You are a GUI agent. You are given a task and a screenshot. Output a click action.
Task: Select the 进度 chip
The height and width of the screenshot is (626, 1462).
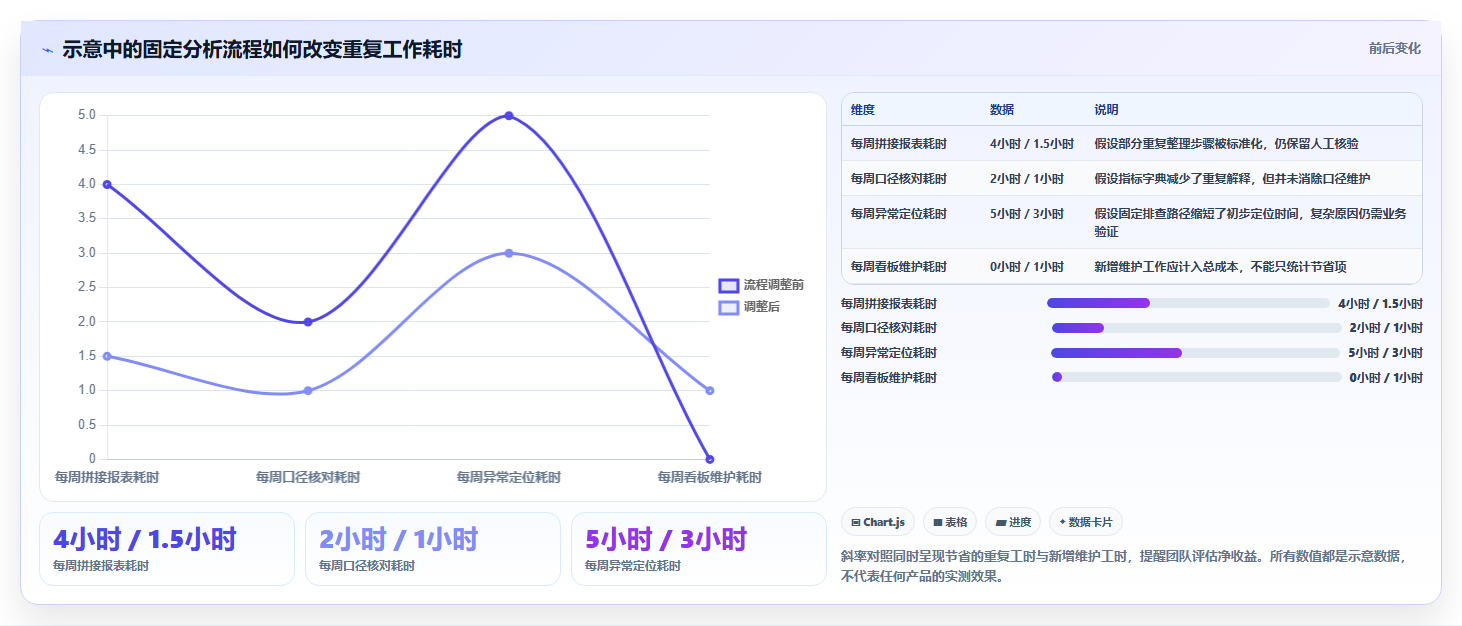click(1013, 522)
